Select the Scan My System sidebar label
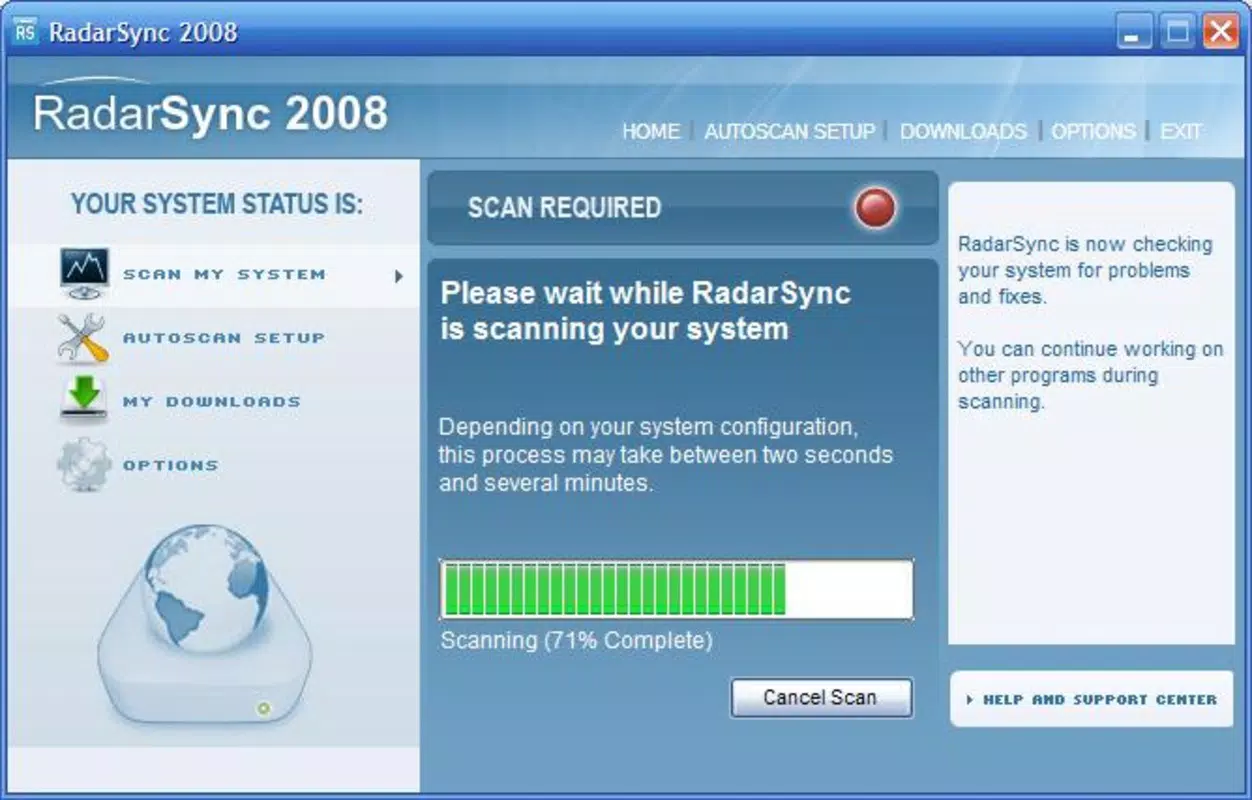The image size is (1252, 800). [x=225, y=274]
